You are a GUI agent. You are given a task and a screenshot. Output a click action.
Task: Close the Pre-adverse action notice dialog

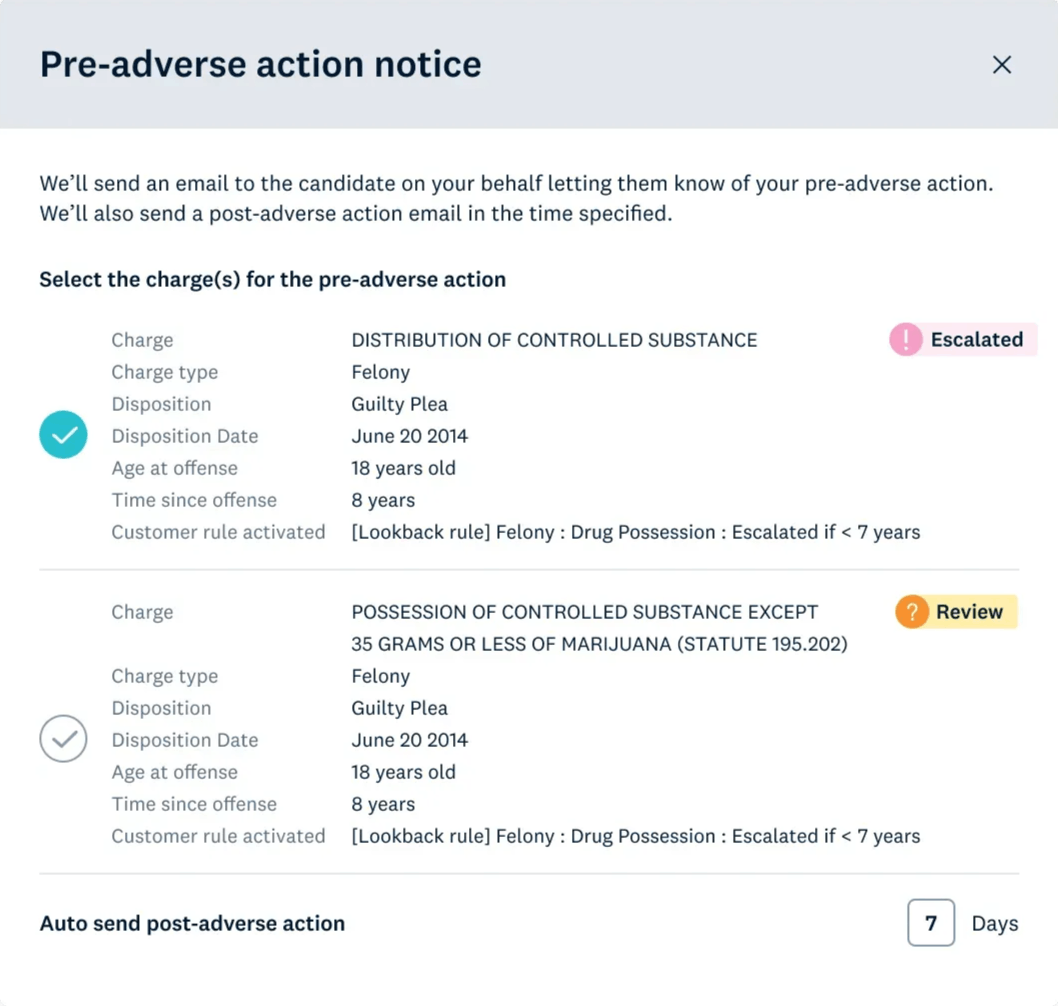tap(1001, 65)
